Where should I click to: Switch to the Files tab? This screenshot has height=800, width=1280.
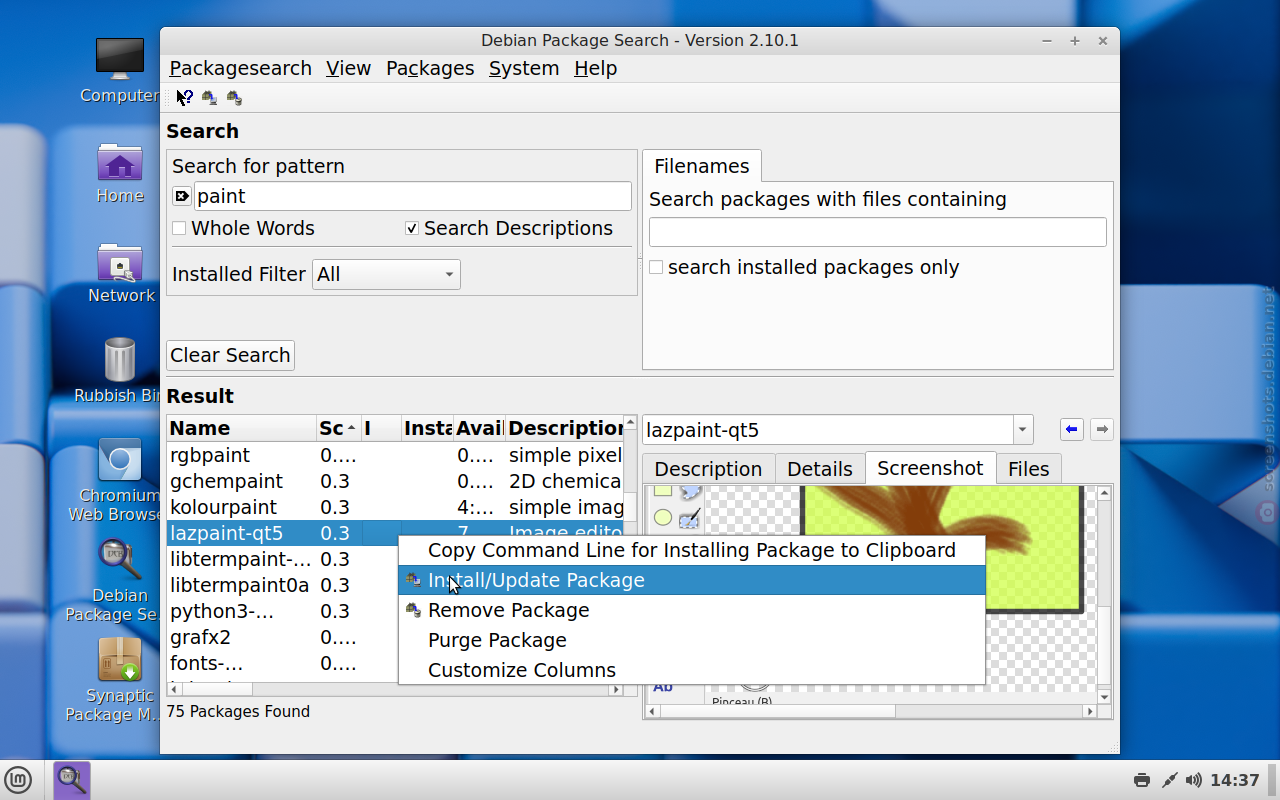[1029, 469]
